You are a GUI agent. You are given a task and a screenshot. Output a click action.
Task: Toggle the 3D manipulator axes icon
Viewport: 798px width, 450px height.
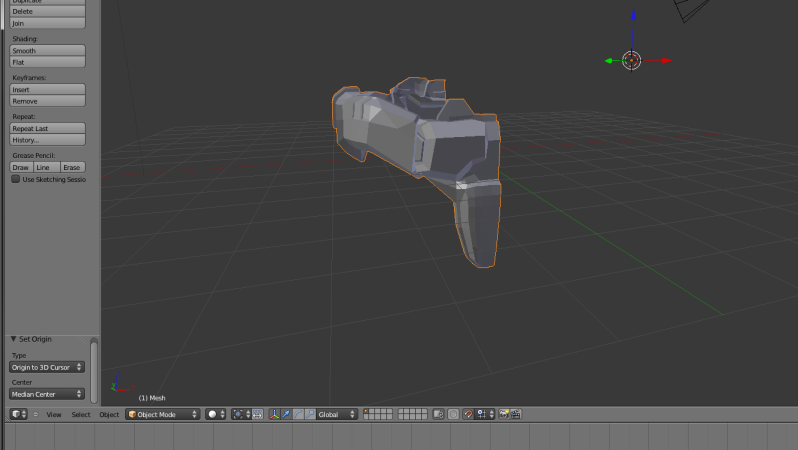tap(274, 414)
